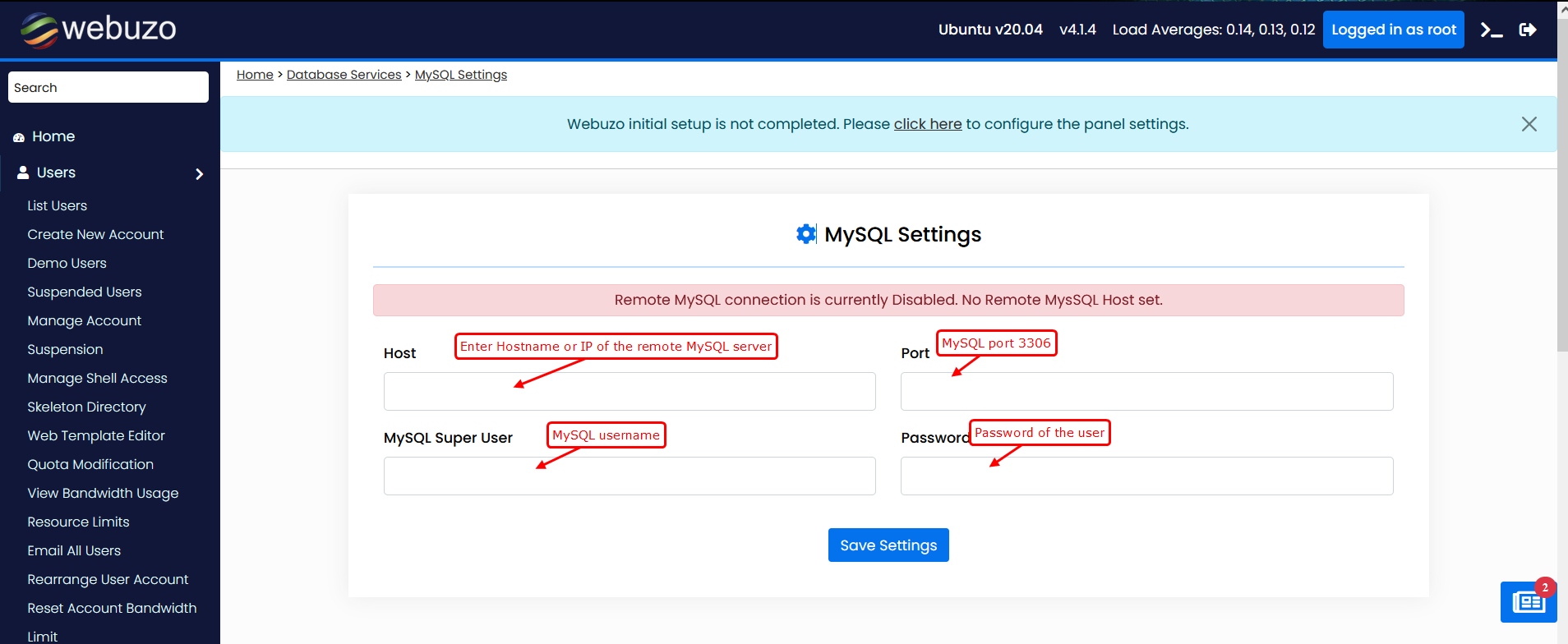Image resolution: width=1568 pixels, height=644 pixels.
Task: Click the Webuzo logo
Action: 99,30
